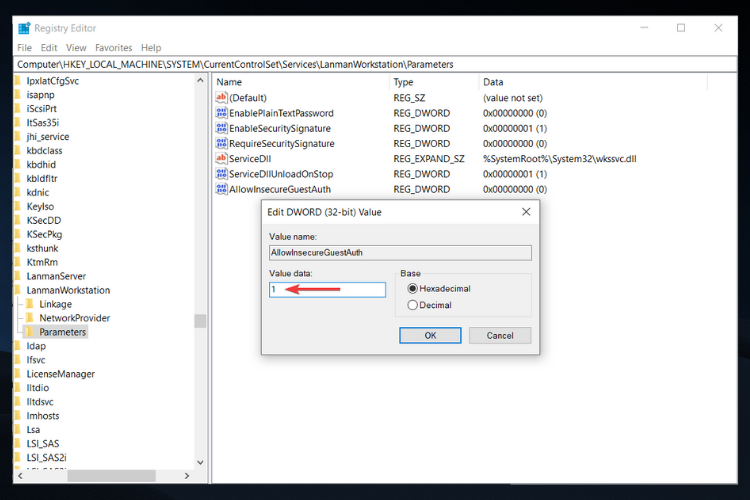
Task: Cancel the Edit DWORD dialog
Action: click(500, 335)
